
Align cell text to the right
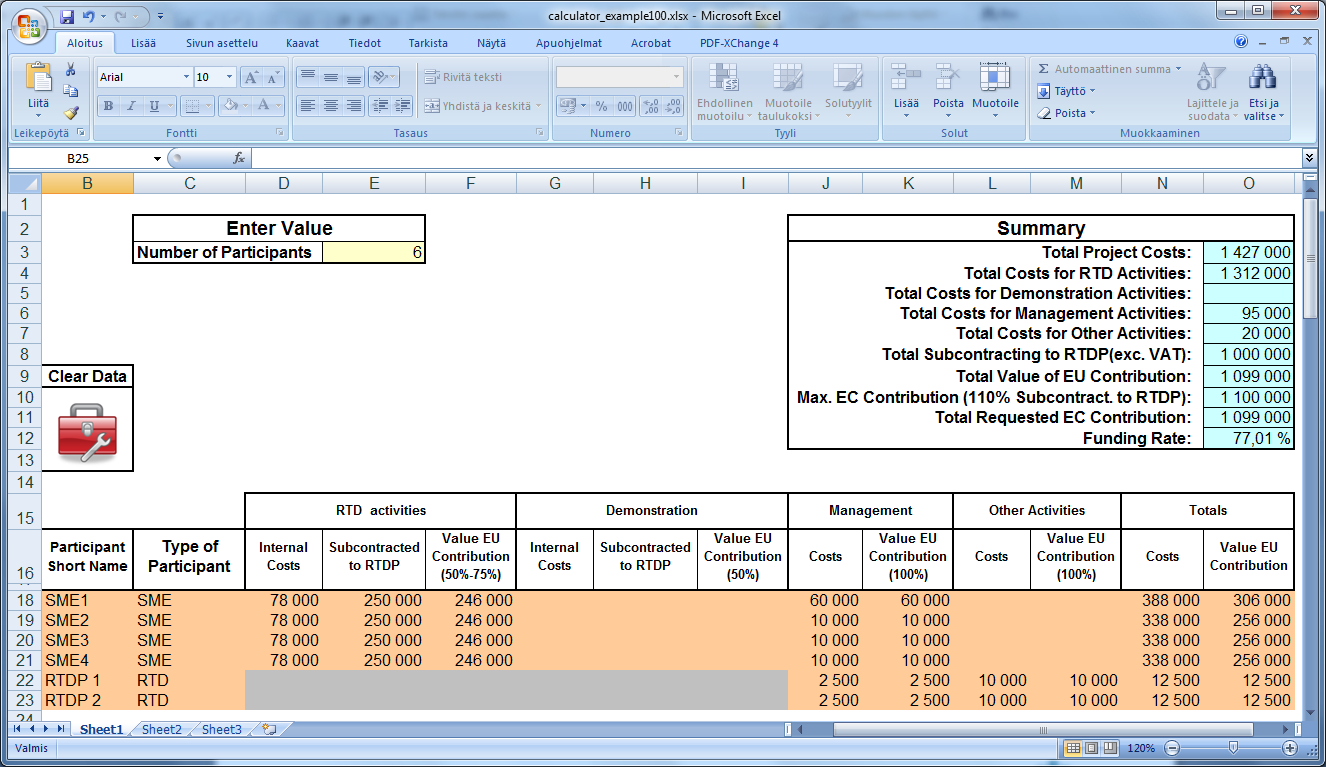[x=353, y=106]
